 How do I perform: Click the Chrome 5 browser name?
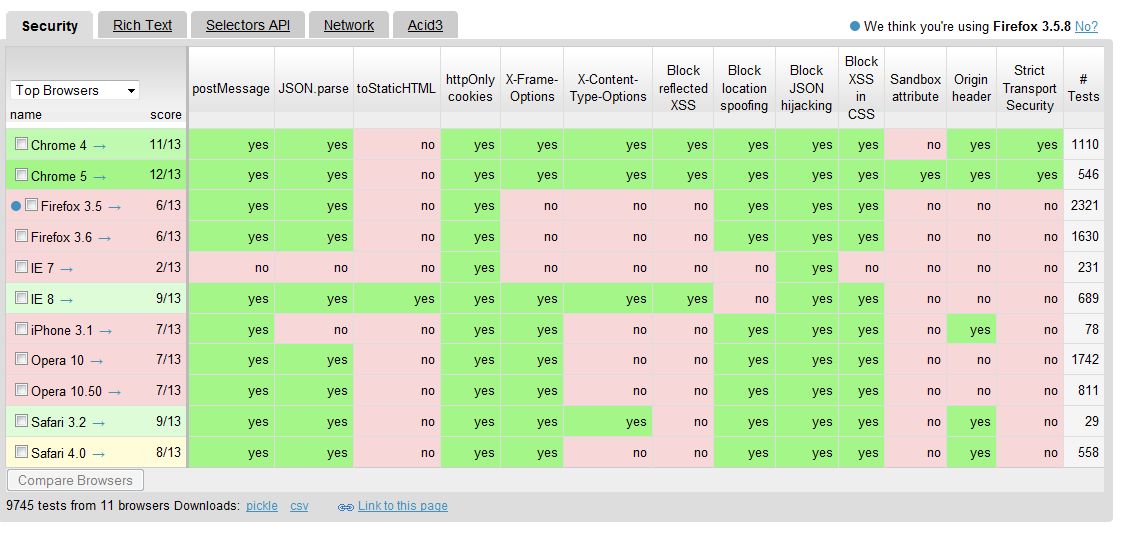coord(59,176)
